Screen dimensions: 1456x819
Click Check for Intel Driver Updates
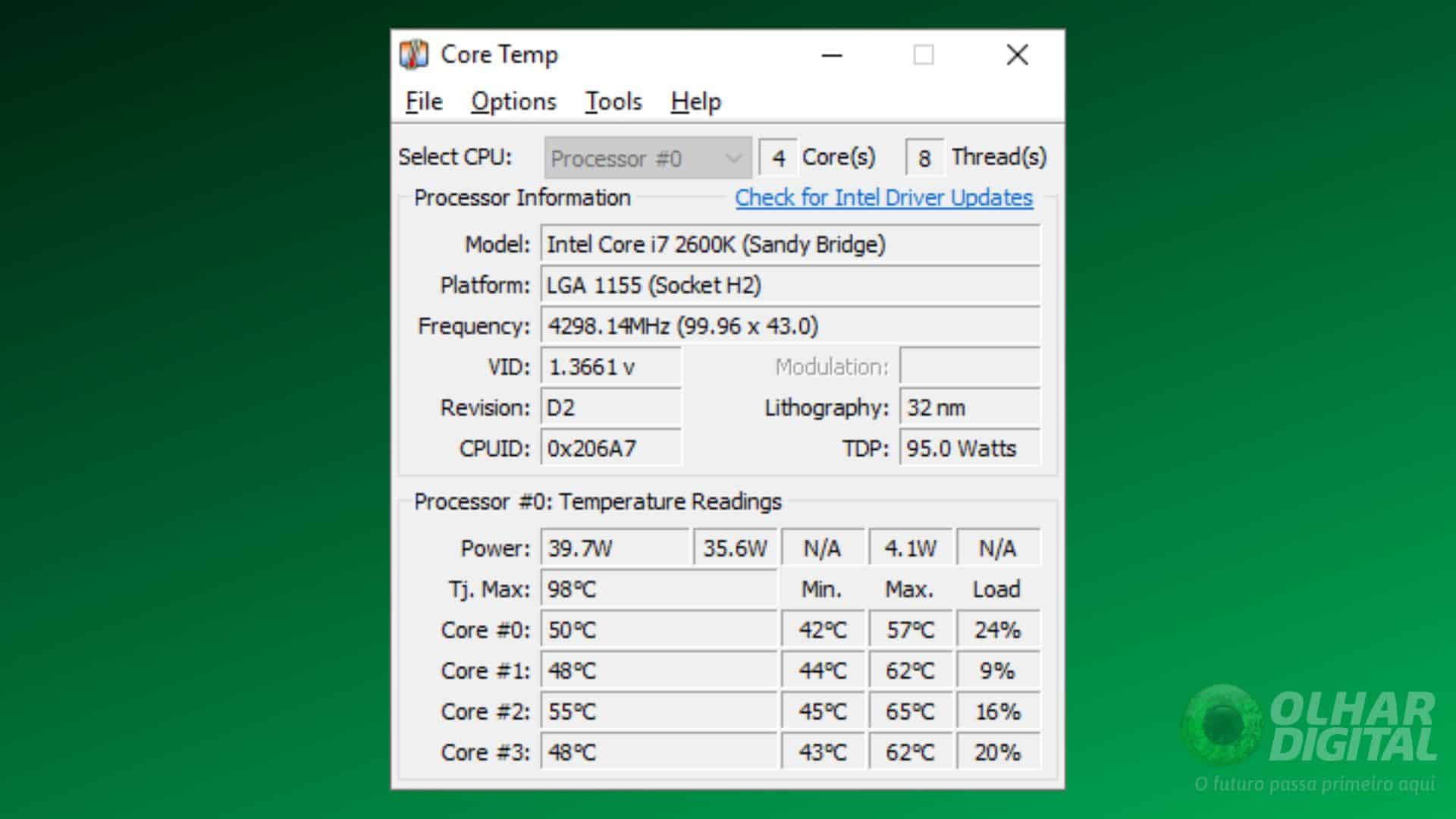[883, 197]
